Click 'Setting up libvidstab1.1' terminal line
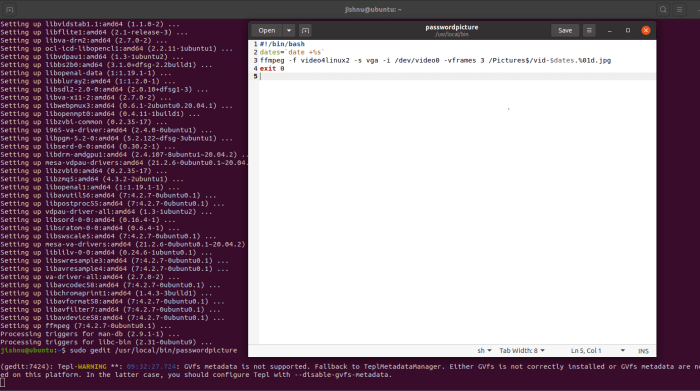Image resolution: width=700 pixels, height=391 pixels. [90, 24]
